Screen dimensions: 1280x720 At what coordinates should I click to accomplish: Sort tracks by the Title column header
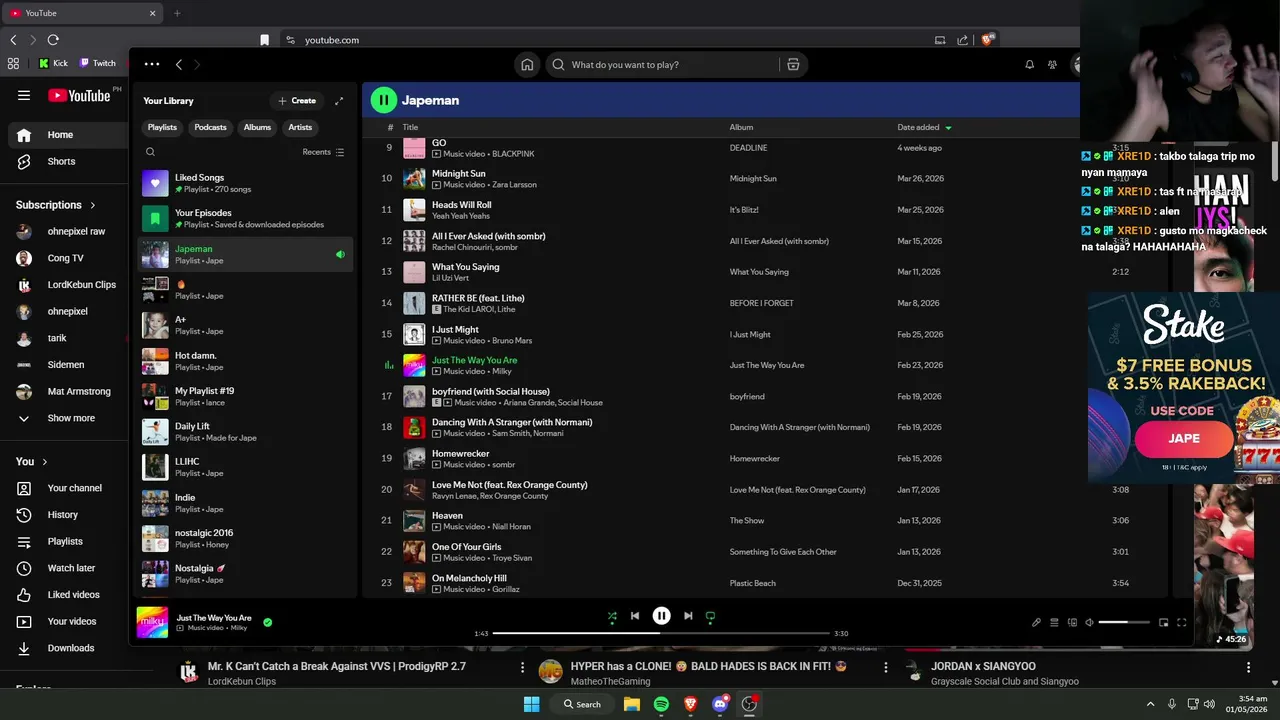410,127
